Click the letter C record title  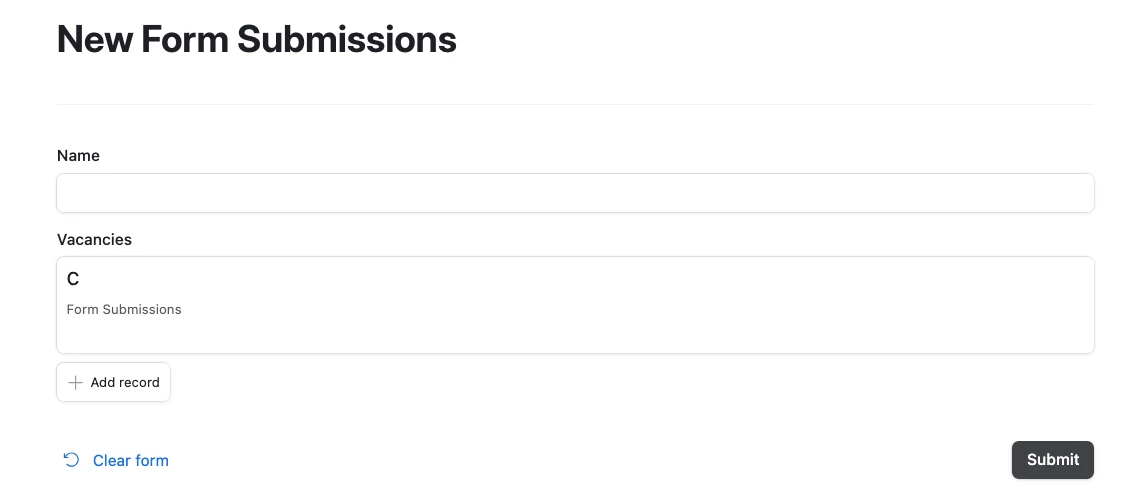(x=73, y=279)
